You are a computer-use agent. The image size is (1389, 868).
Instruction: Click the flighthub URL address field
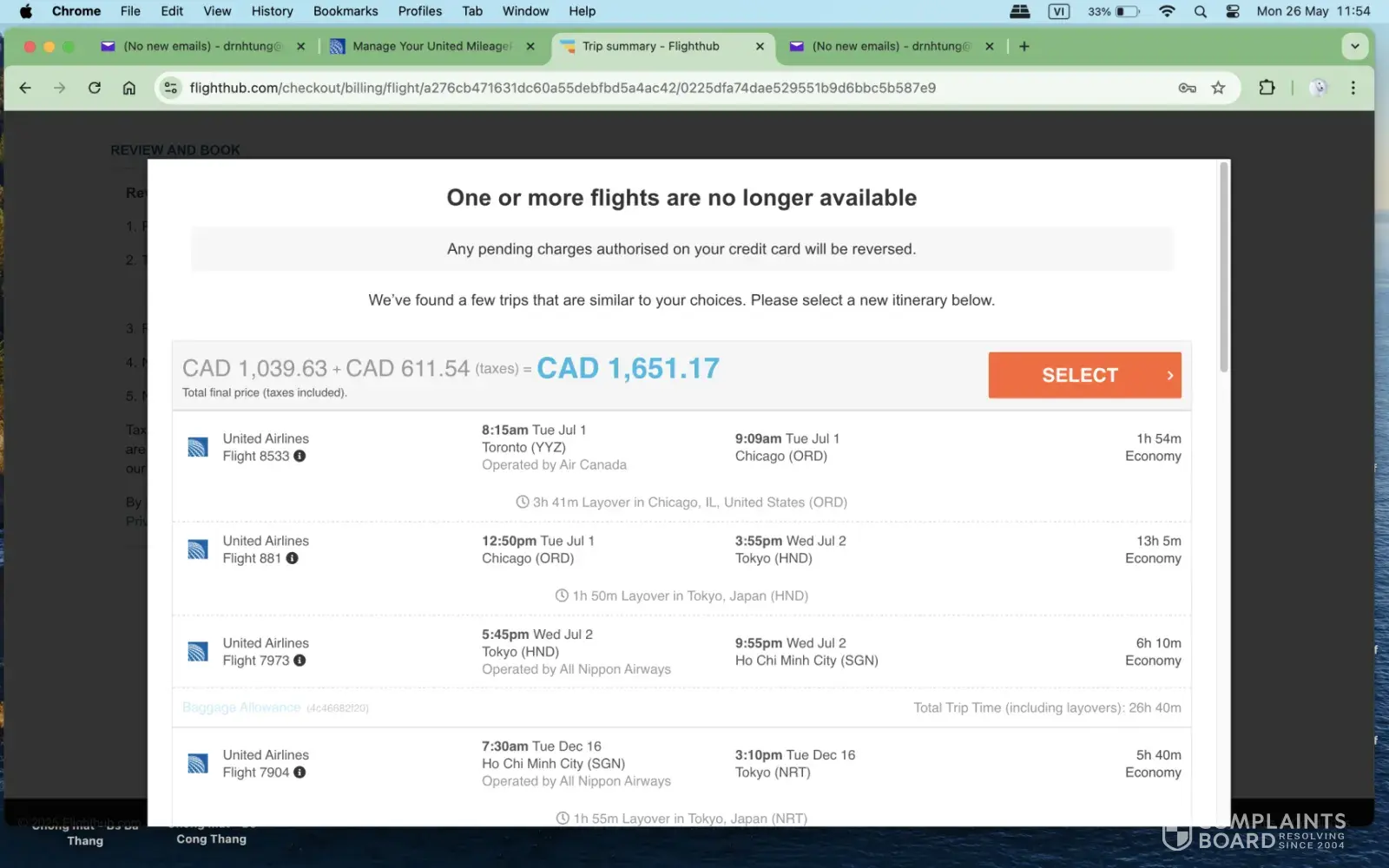tap(562, 88)
